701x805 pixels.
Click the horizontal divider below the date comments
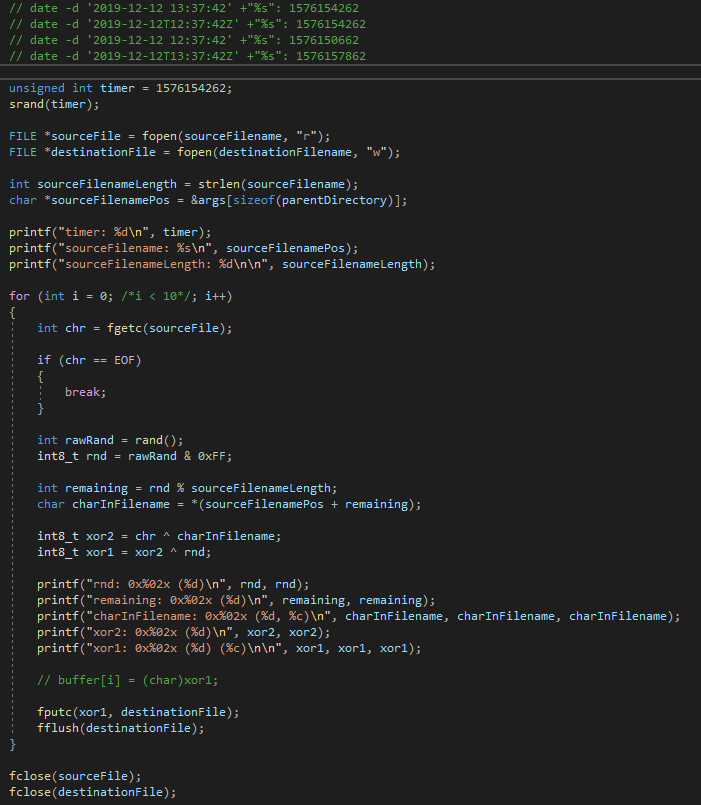pyautogui.click(x=350, y=66)
